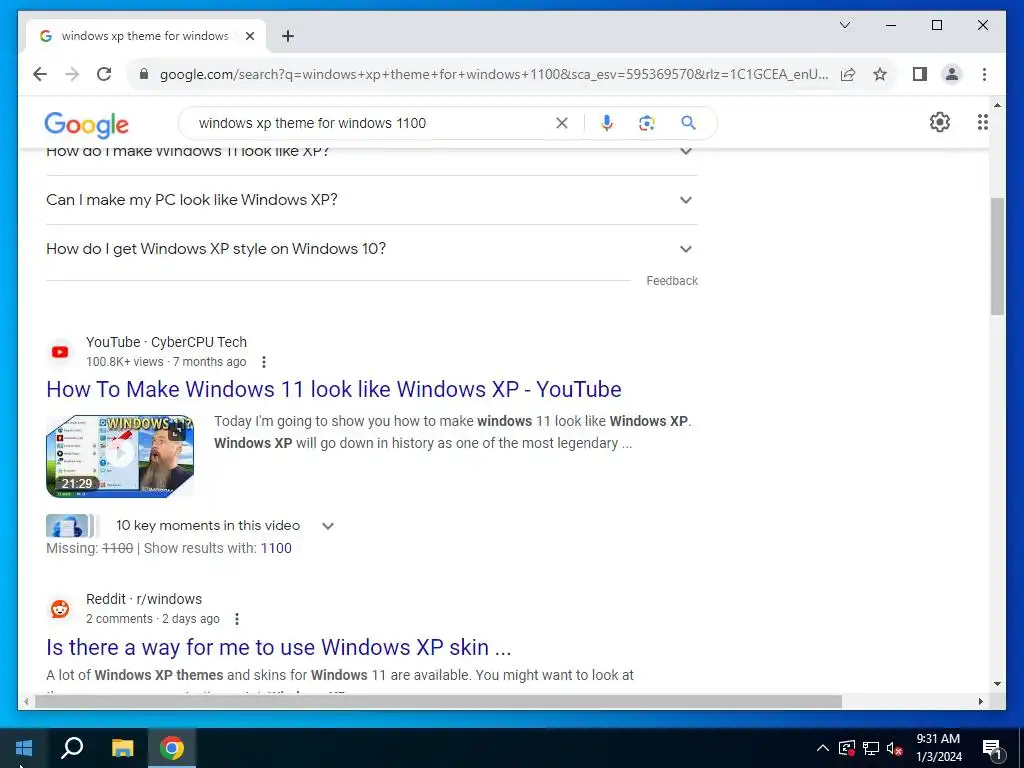Open the Google apps grid

click(x=983, y=122)
